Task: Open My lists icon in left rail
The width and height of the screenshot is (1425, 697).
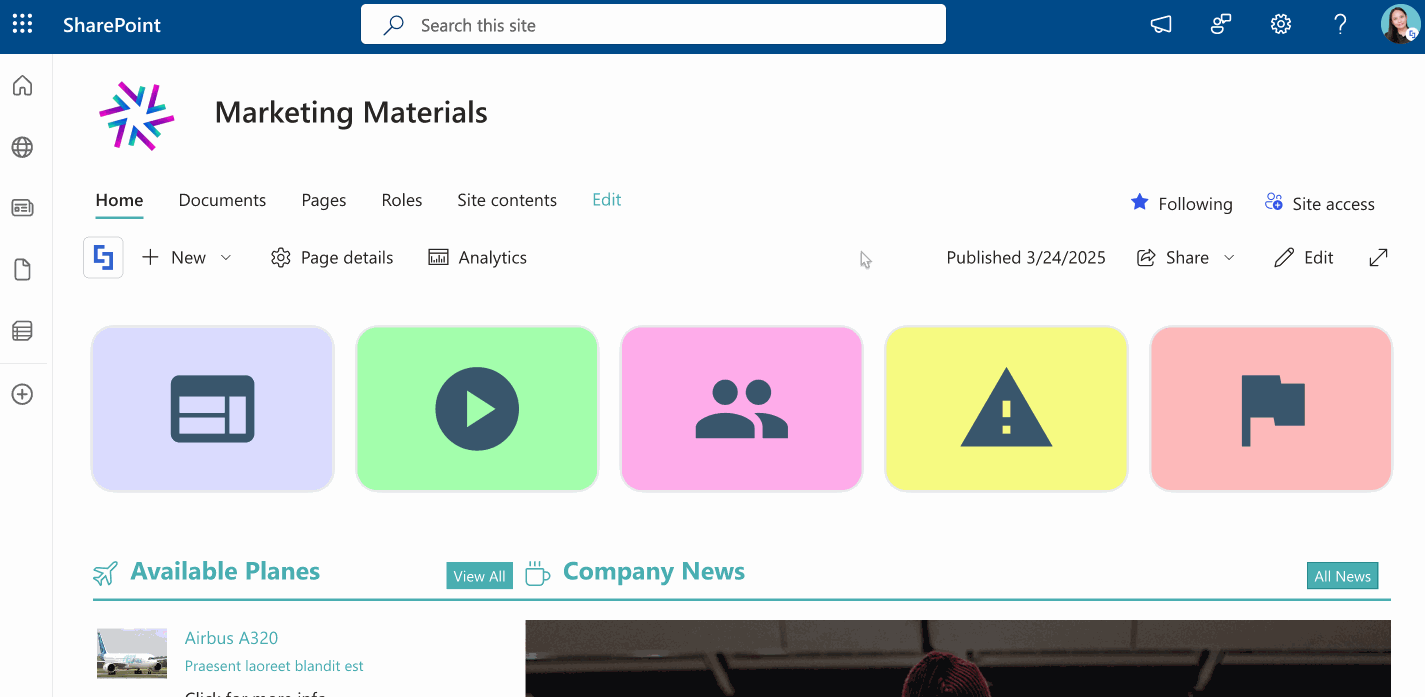Action: (22, 330)
